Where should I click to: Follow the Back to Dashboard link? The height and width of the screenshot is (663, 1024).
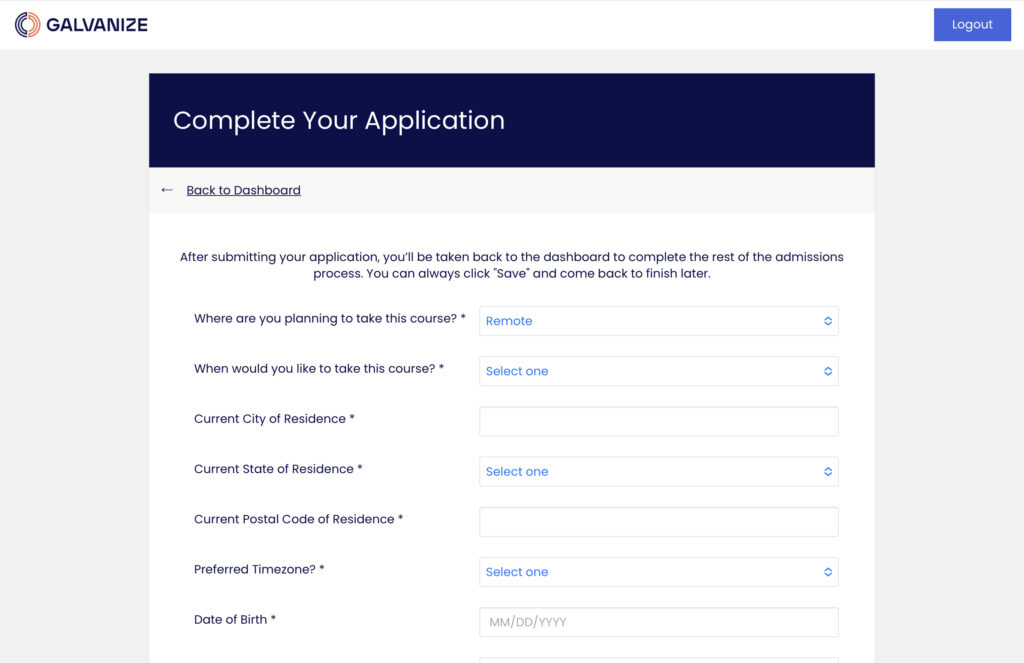point(243,190)
